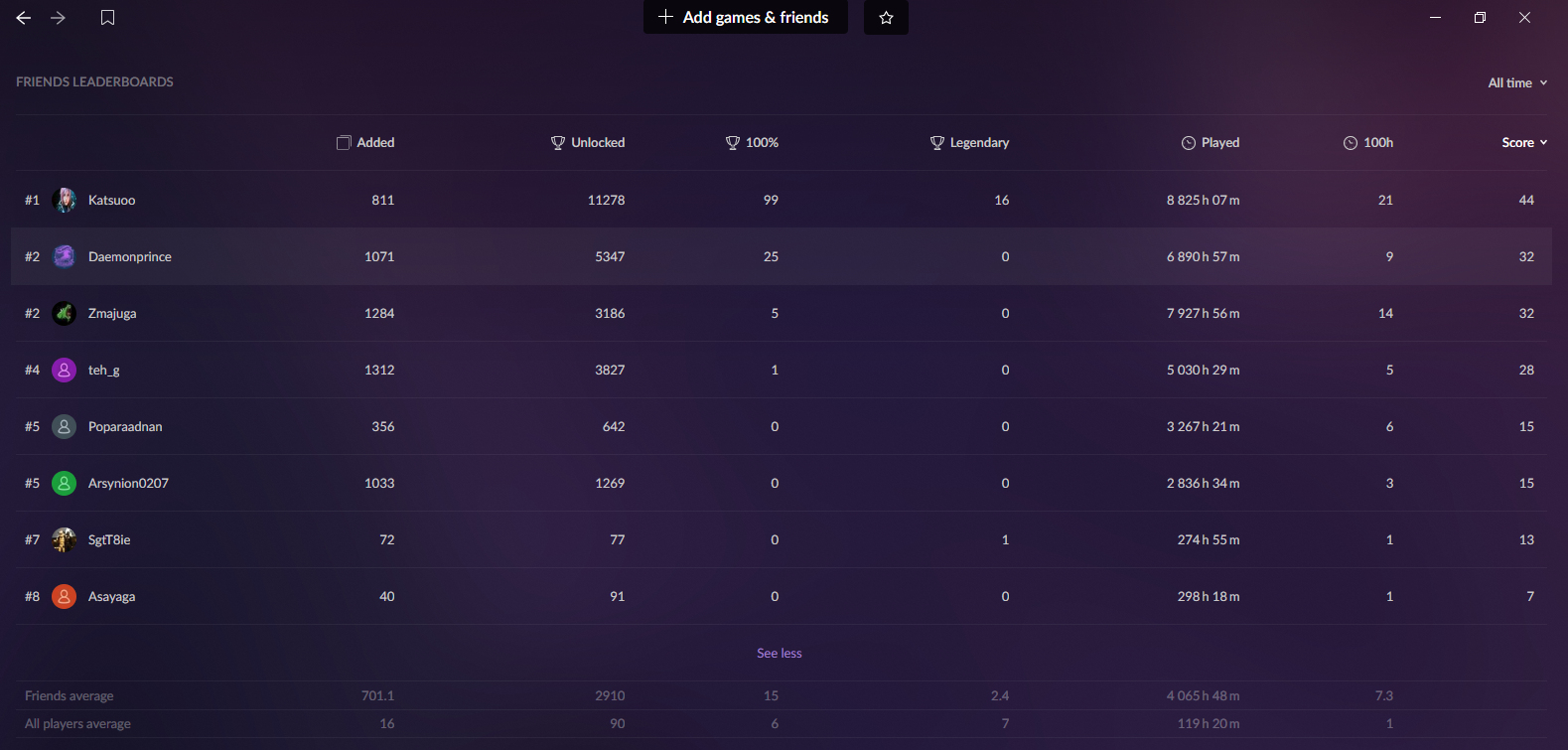The image size is (1568, 750).
Task: Click the forward arrow navigation icon
Action: [x=59, y=18]
